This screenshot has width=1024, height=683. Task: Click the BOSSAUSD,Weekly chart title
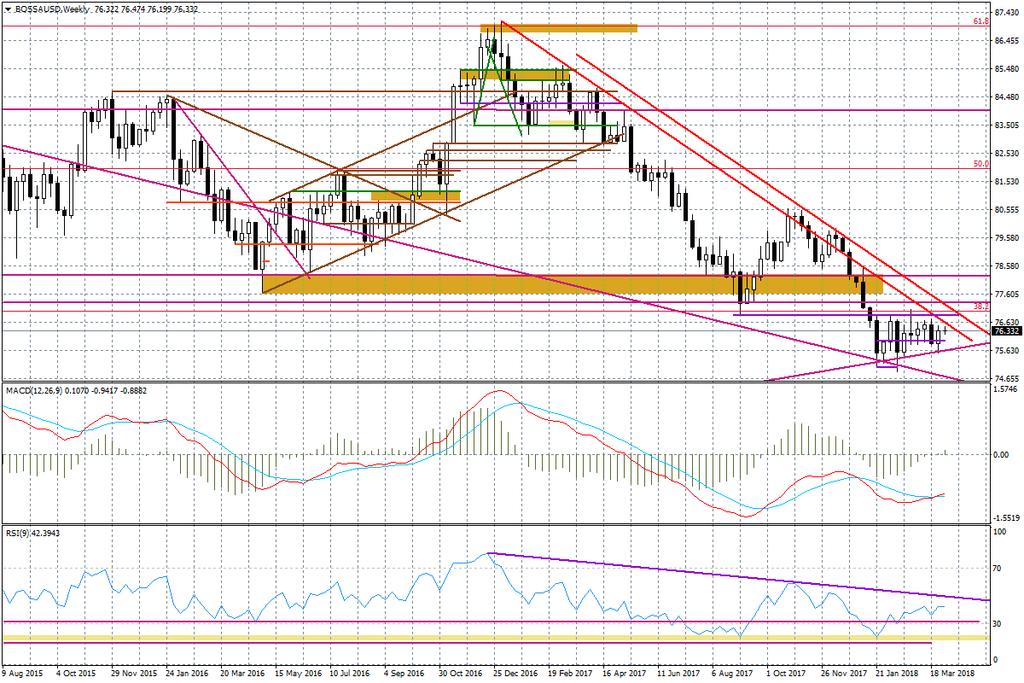coord(52,10)
